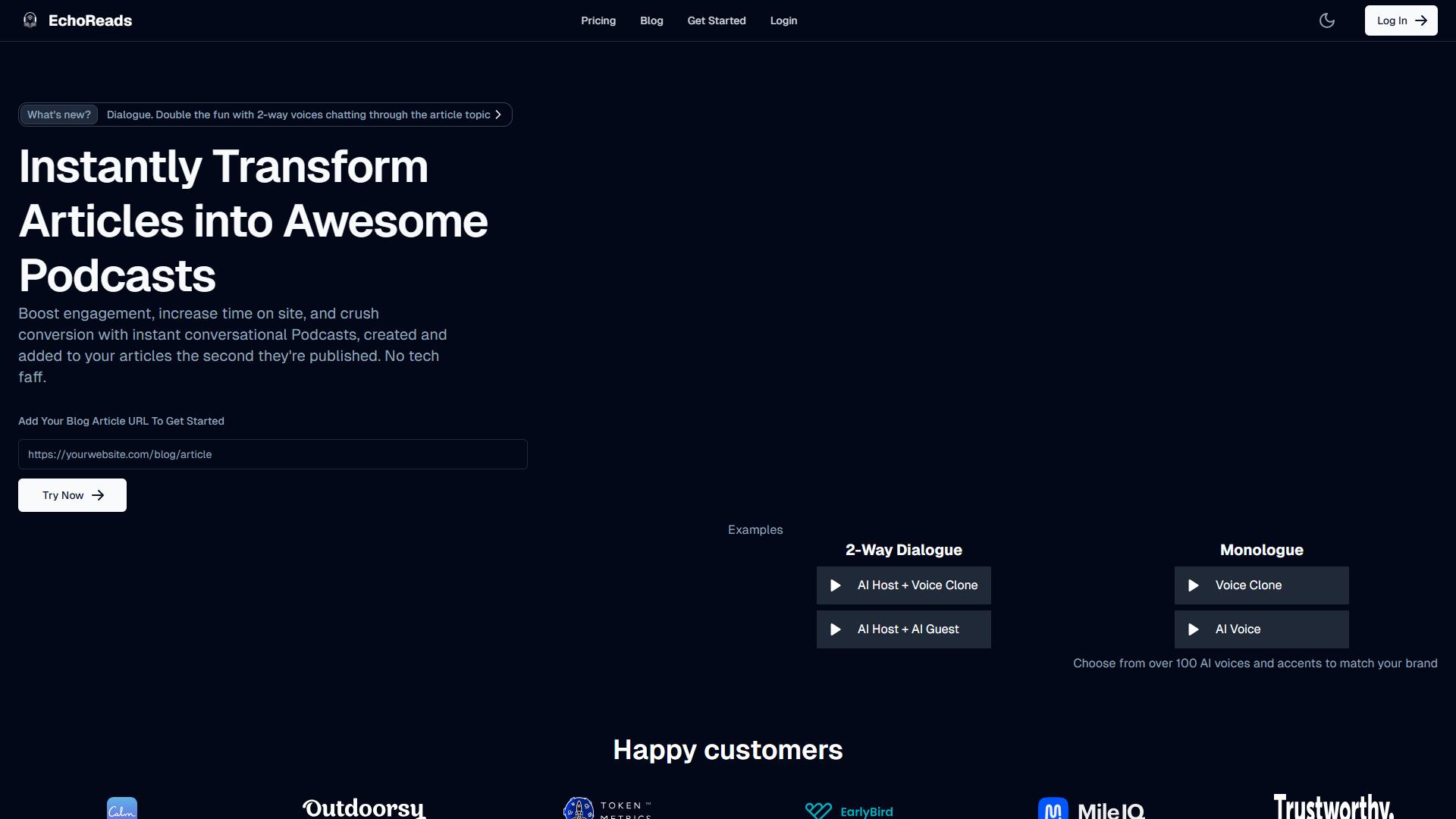Screen dimensions: 1456x819
Task: Focus the blog article URL input field
Action: 273,454
